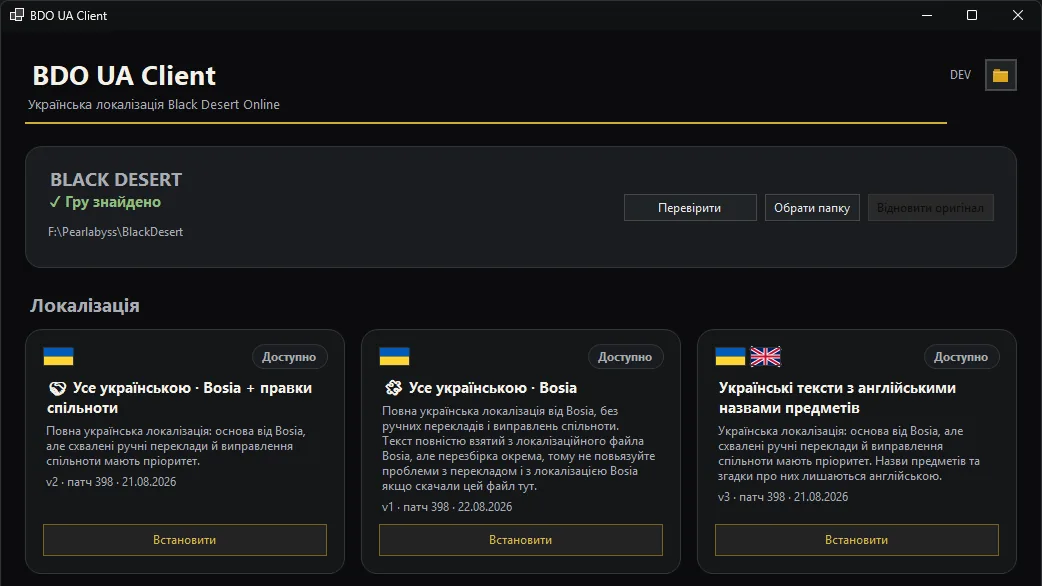
Task: Click the puzzle icon before 'Усе українською · Bosia'
Action: click(x=393, y=387)
